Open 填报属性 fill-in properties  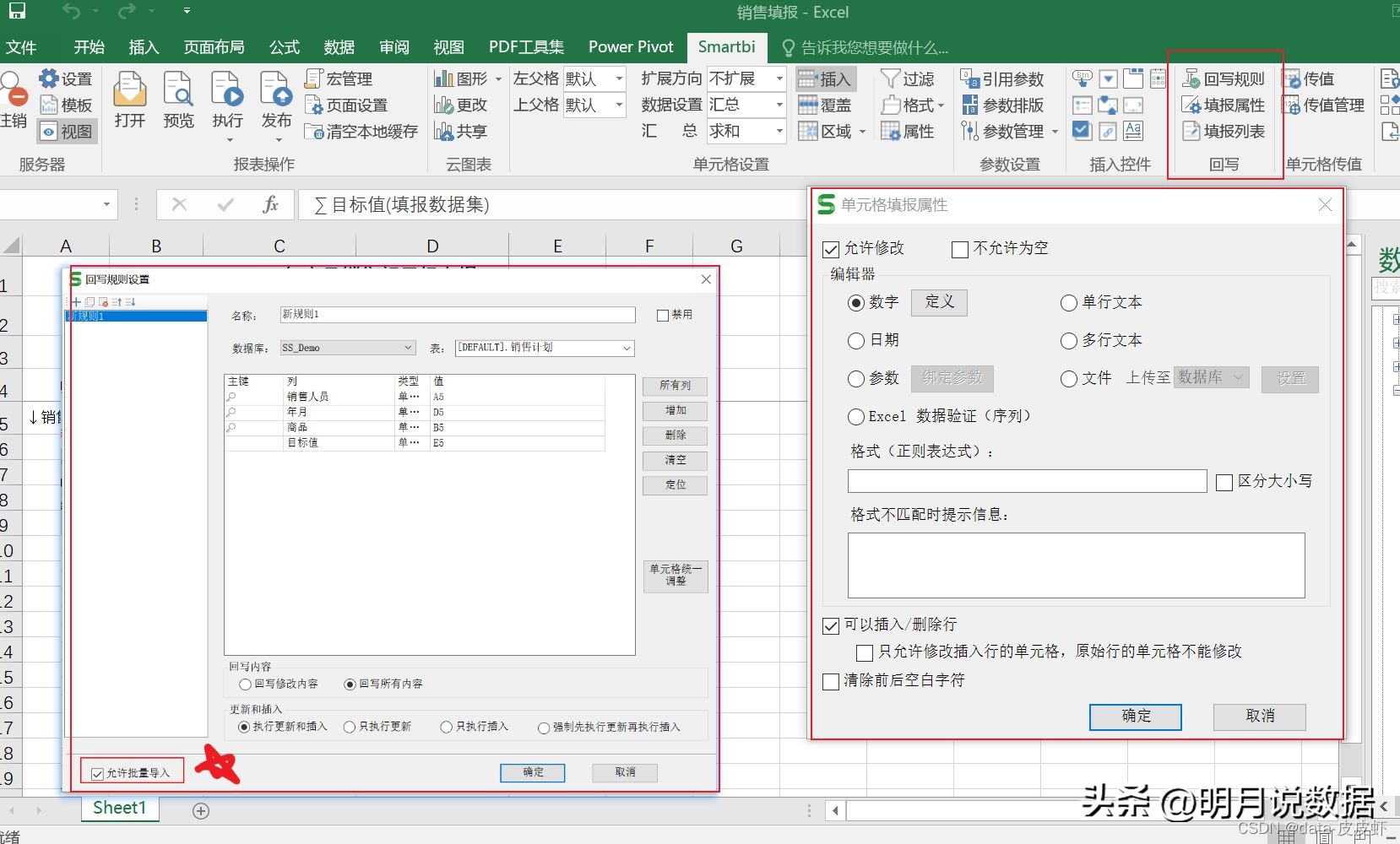click(x=1224, y=105)
